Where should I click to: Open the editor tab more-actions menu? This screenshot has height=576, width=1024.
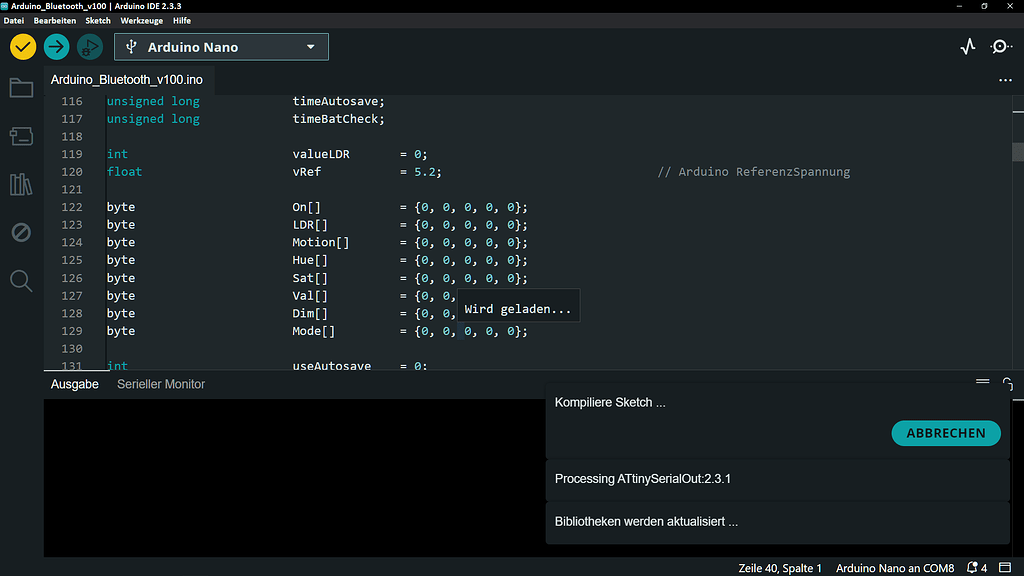(1004, 80)
